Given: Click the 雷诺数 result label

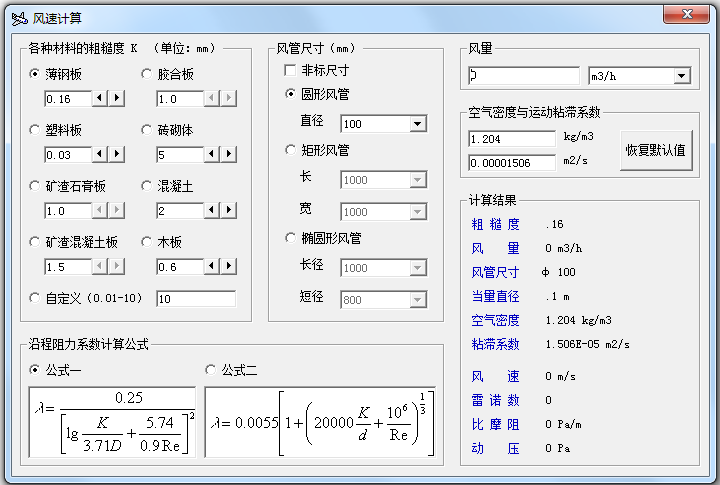Looking at the screenshot, I should tap(495, 400).
